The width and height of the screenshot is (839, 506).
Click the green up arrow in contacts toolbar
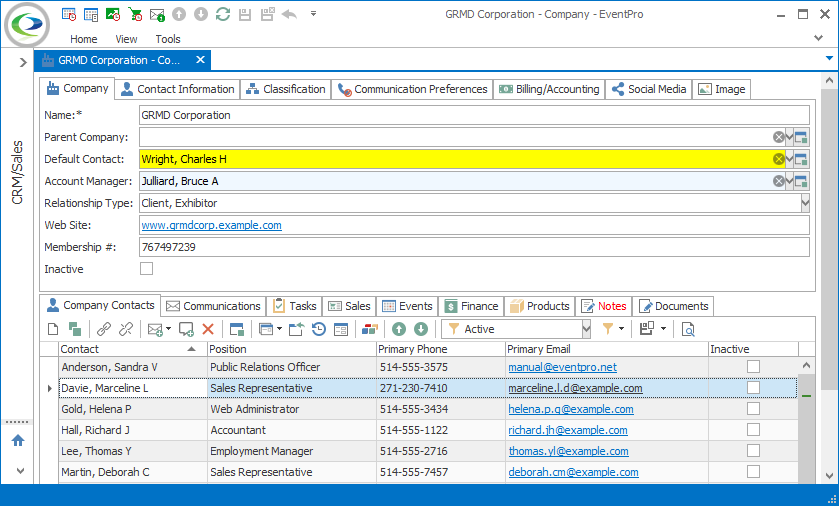coord(399,329)
